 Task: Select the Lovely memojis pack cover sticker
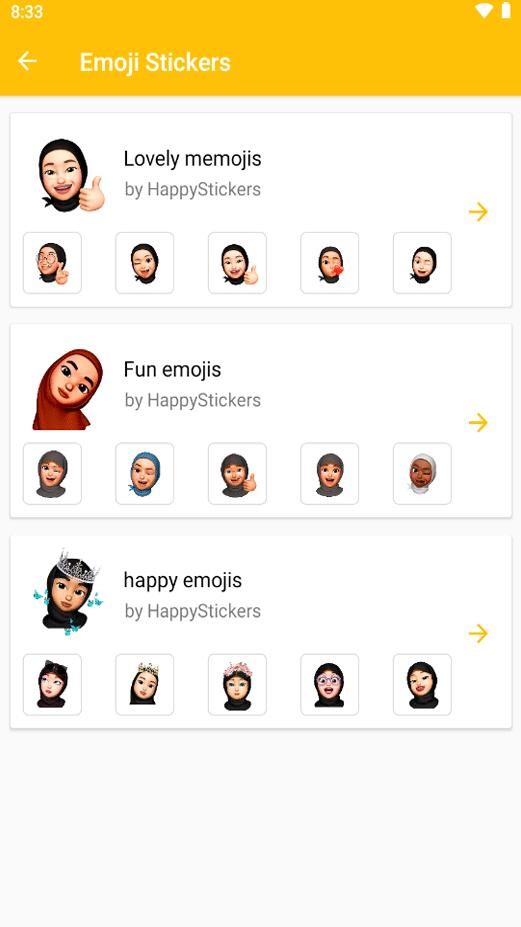(71, 176)
